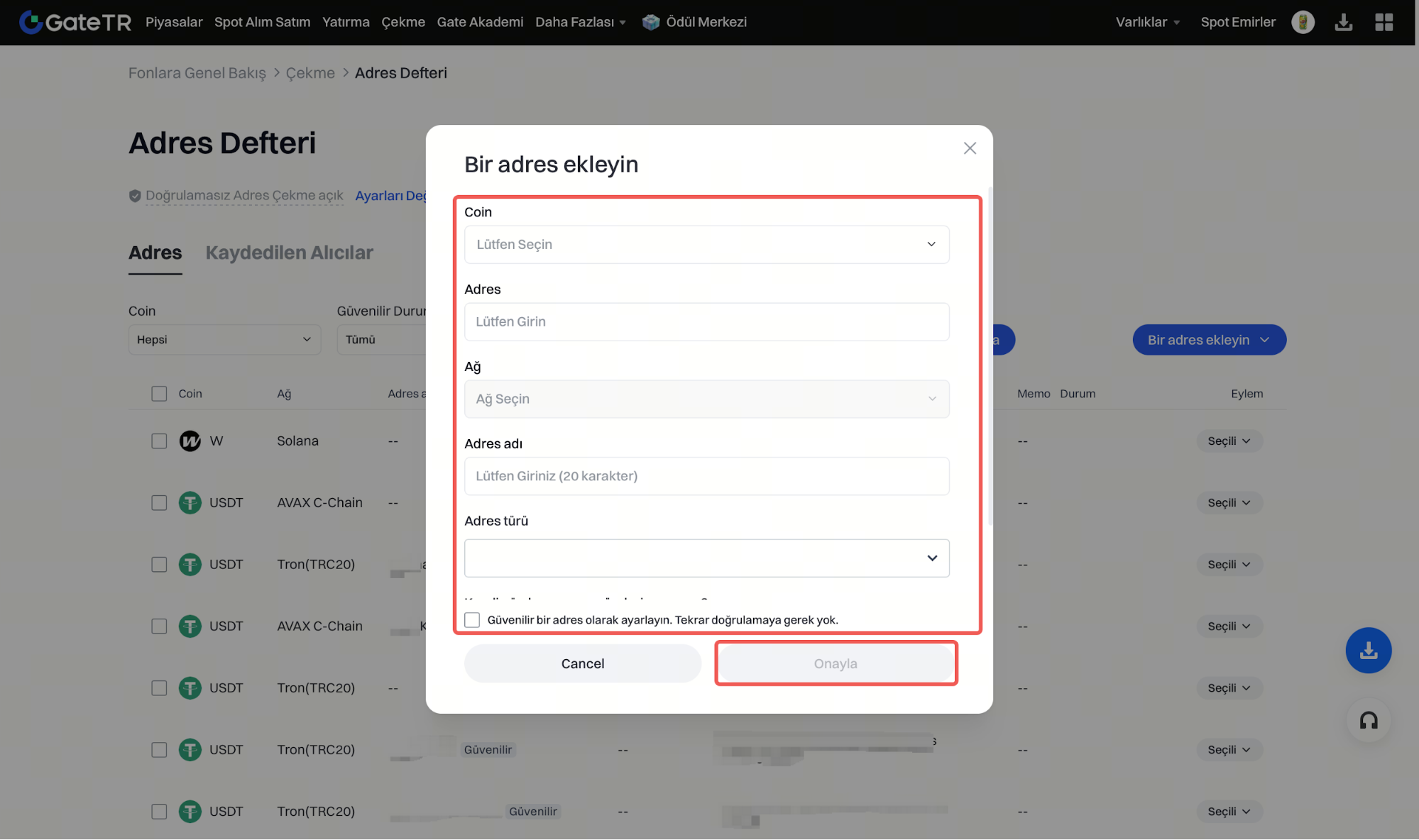The image size is (1419, 840).
Task: Click the Cancel button
Action: (x=582, y=663)
